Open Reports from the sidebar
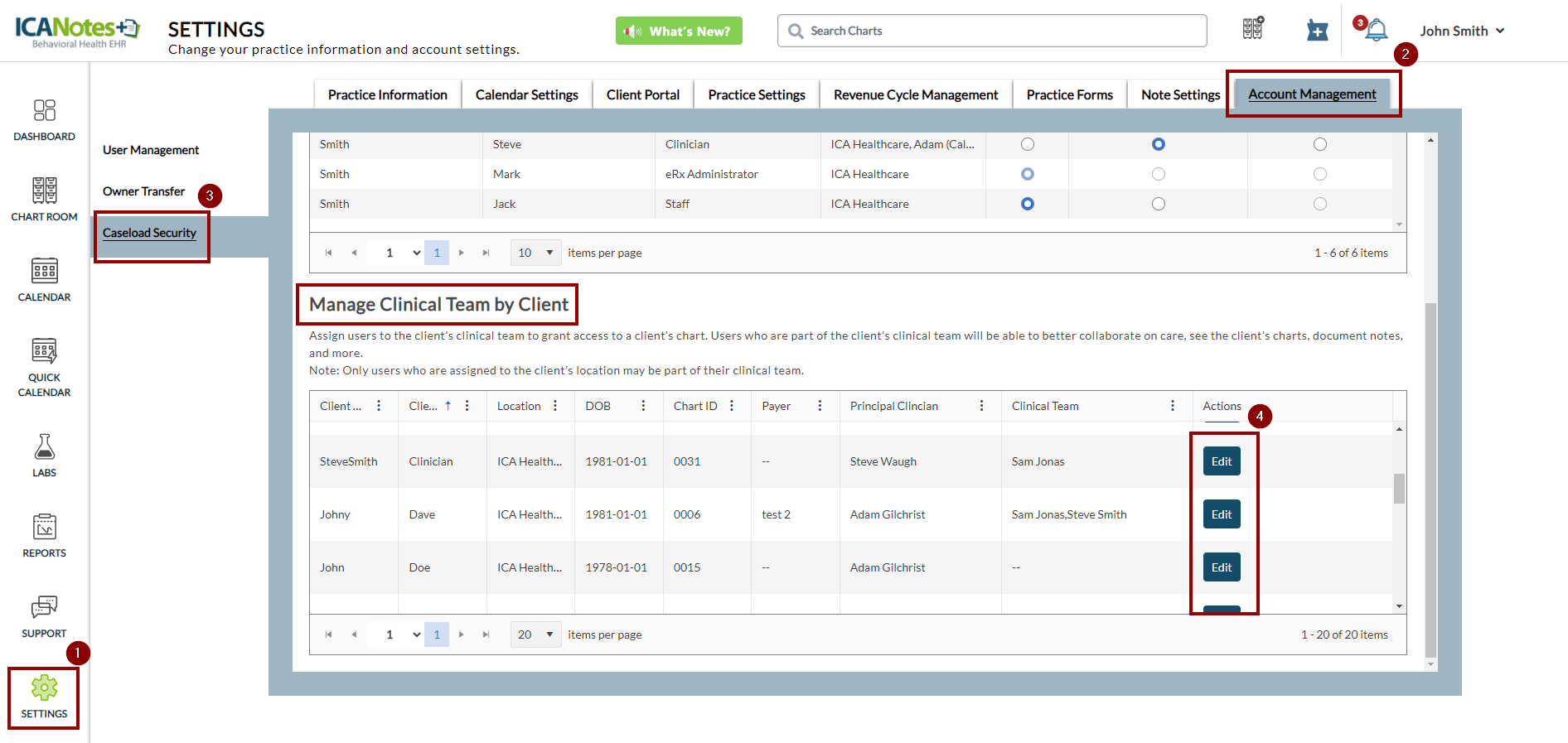The height and width of the screenshot is (743, 1568). pyautogui.click(x=44, y=535)
